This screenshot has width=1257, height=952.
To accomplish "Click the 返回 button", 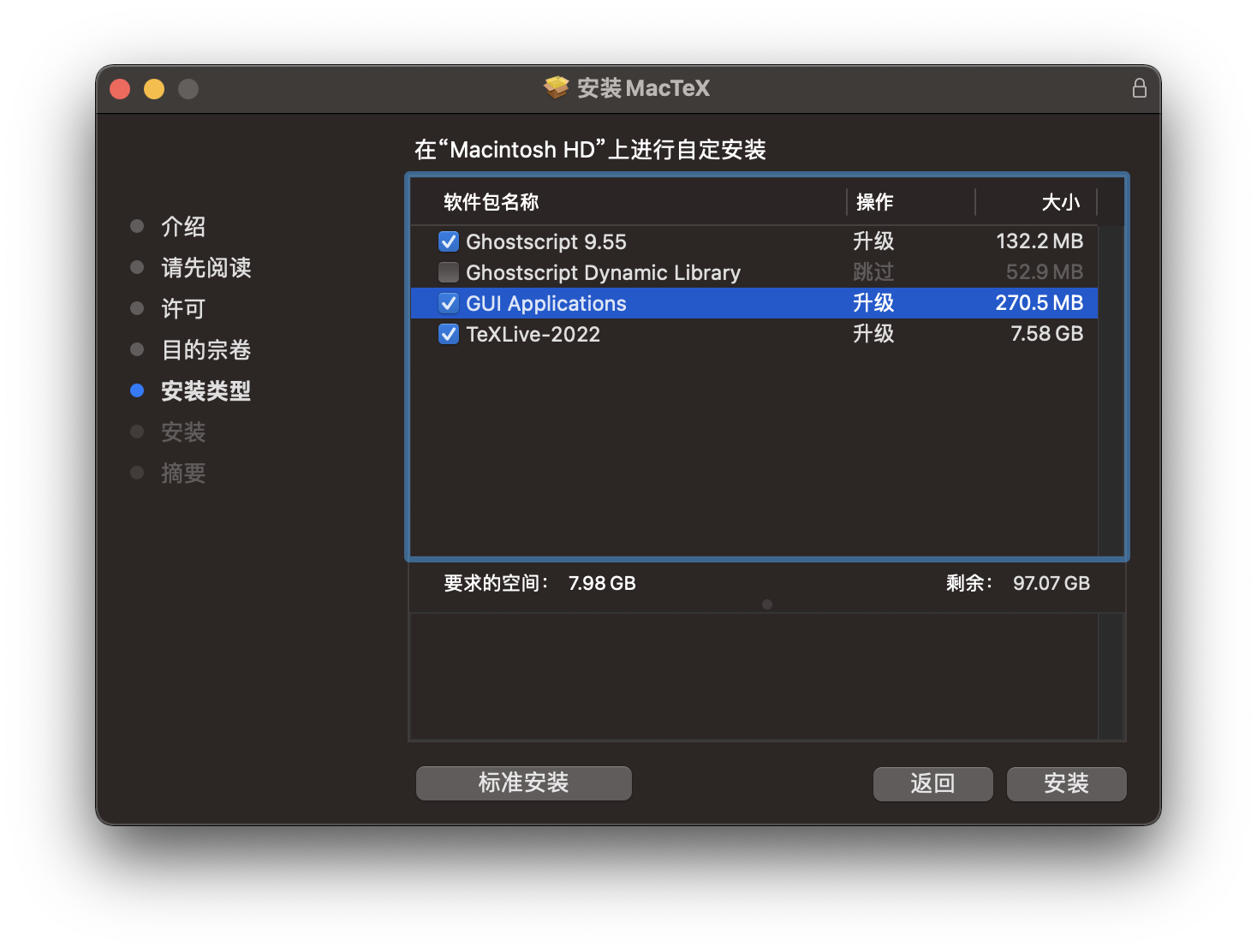I will 932,783.
